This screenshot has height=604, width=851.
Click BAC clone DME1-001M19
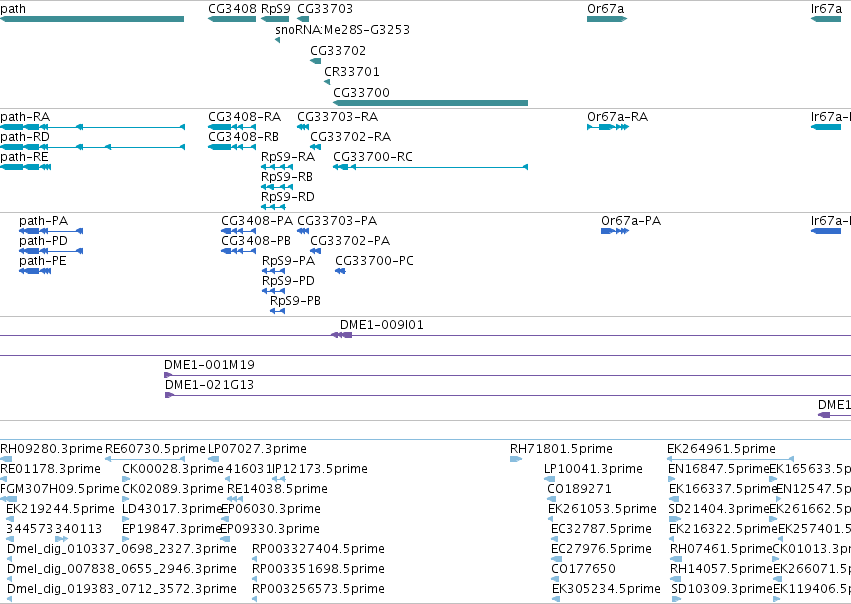209,365
